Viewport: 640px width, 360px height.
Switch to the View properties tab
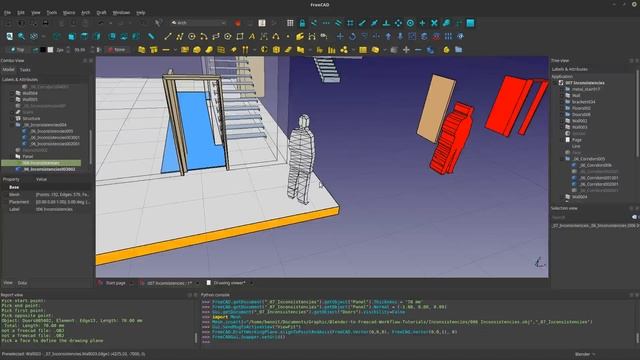click(x=8, y=282)
